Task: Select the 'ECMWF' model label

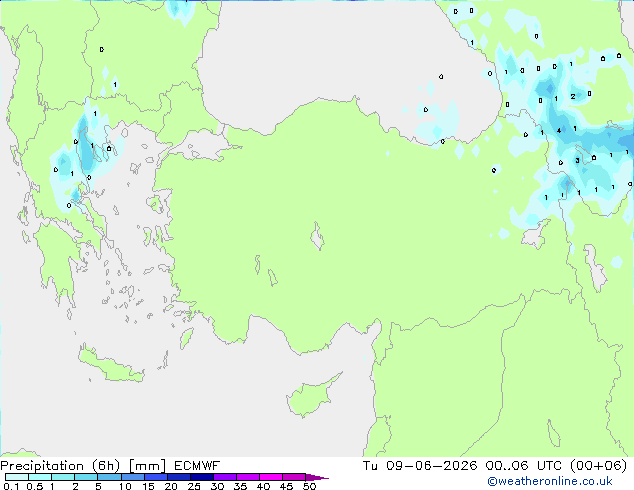Action: coord(197,466)
